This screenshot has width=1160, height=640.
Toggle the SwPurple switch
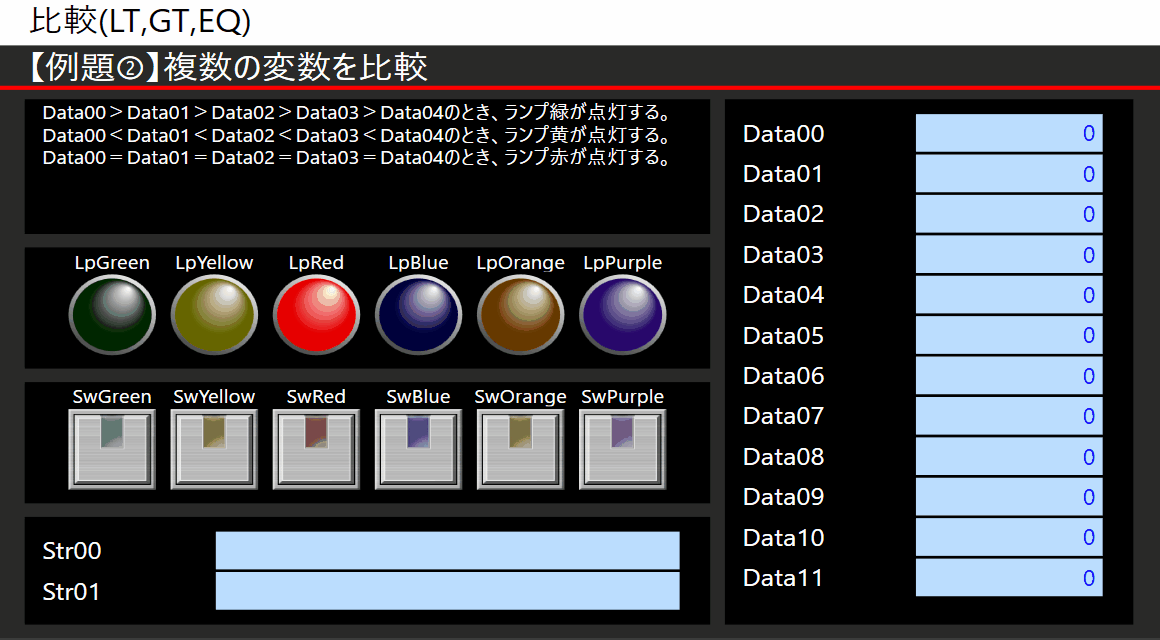point(622,449)
